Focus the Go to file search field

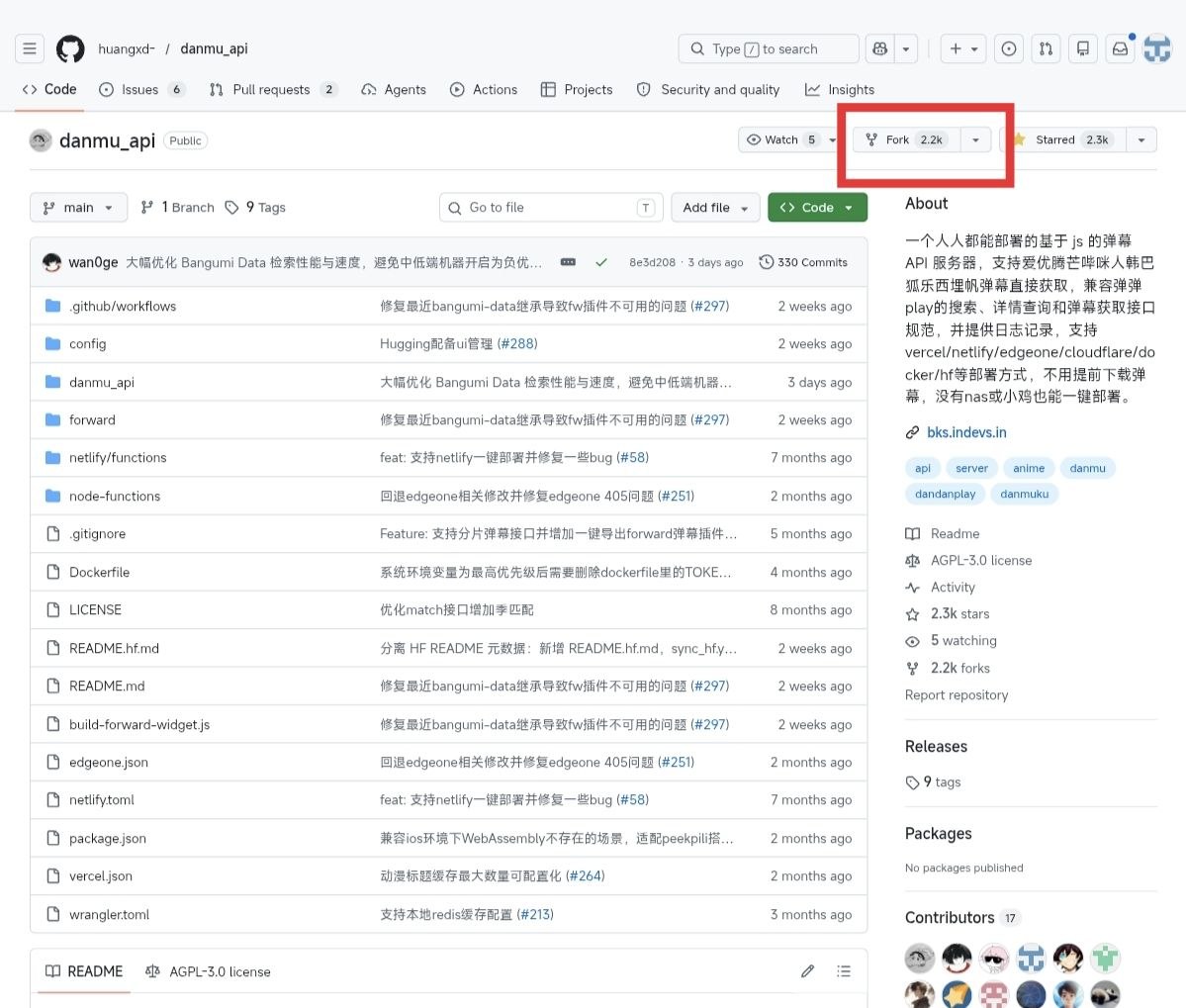coord(551,207)
